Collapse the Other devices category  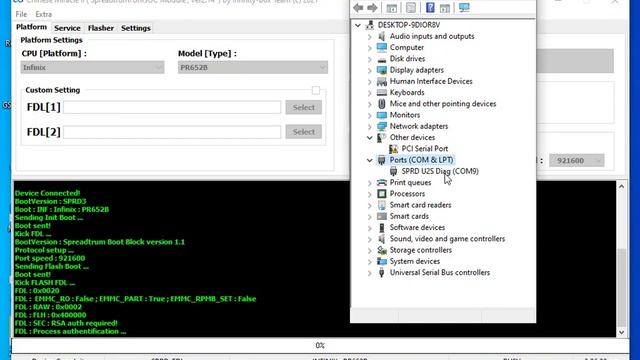(x=370, y=138)
